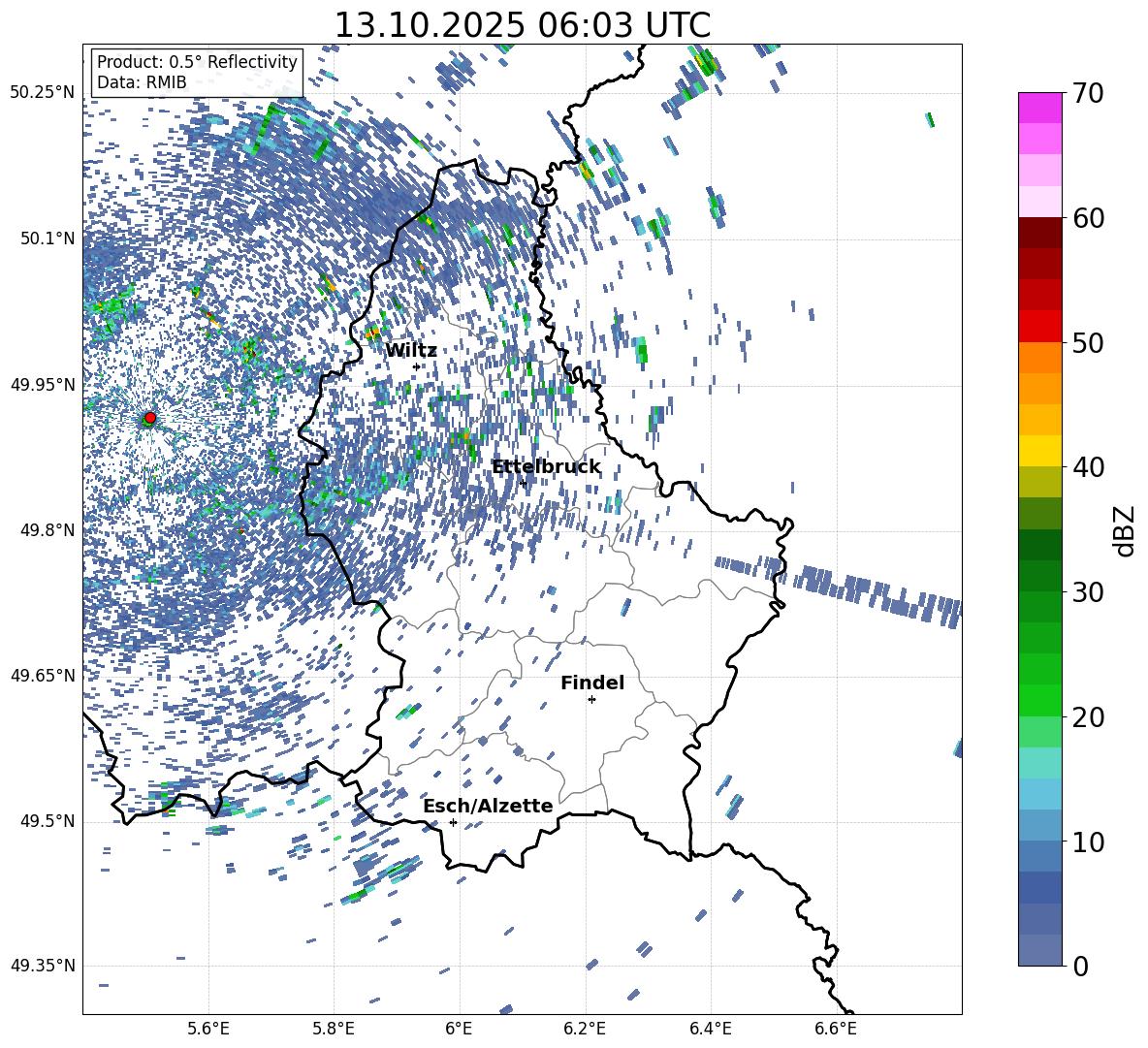Click the 0 colorbar tick label
This screenshot has width=1148, height=1048.
pyautogui.click(x=1080, y=966)
